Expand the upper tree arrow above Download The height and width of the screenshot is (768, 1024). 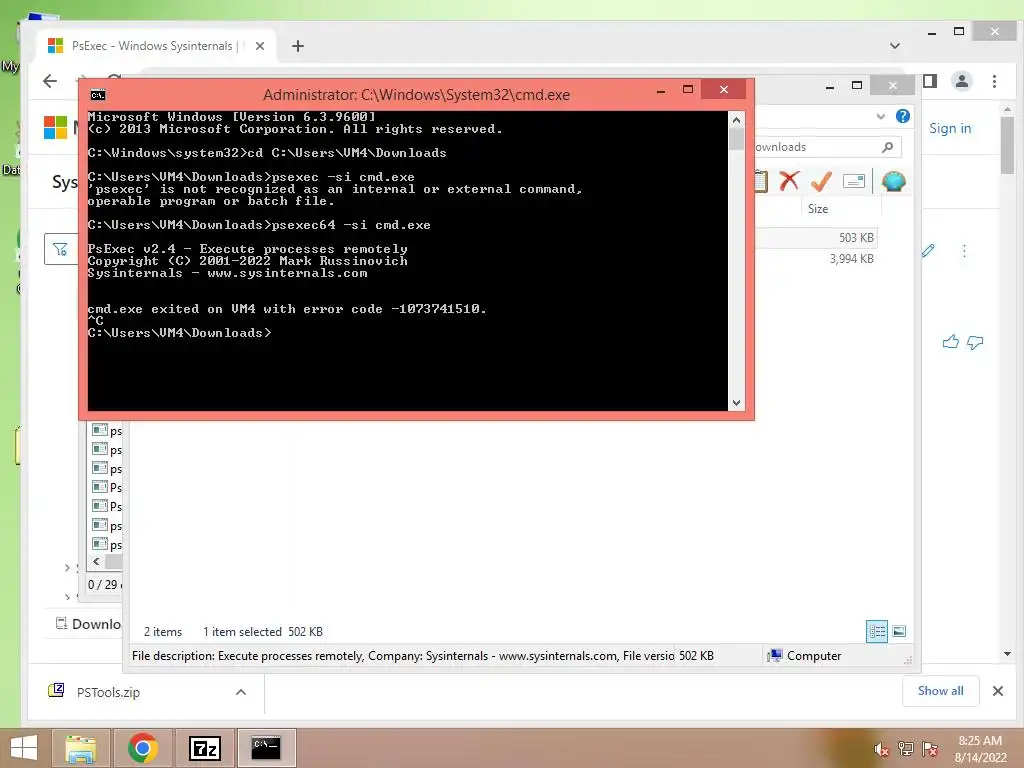pos(67,568)
